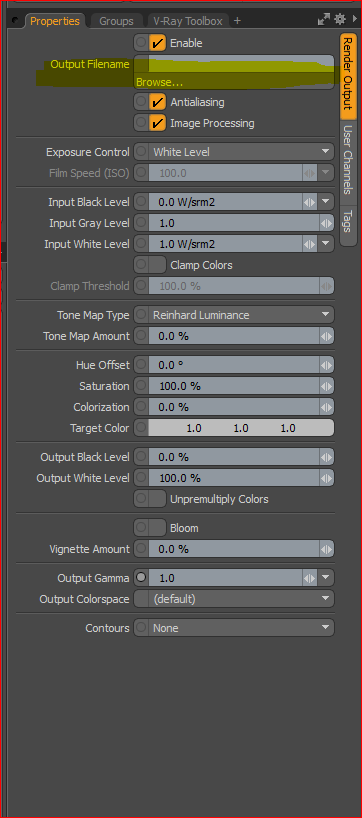Screen dimensions: 362x818
Task: Click the panel expand arrows icon
Action: coord(323,20)
